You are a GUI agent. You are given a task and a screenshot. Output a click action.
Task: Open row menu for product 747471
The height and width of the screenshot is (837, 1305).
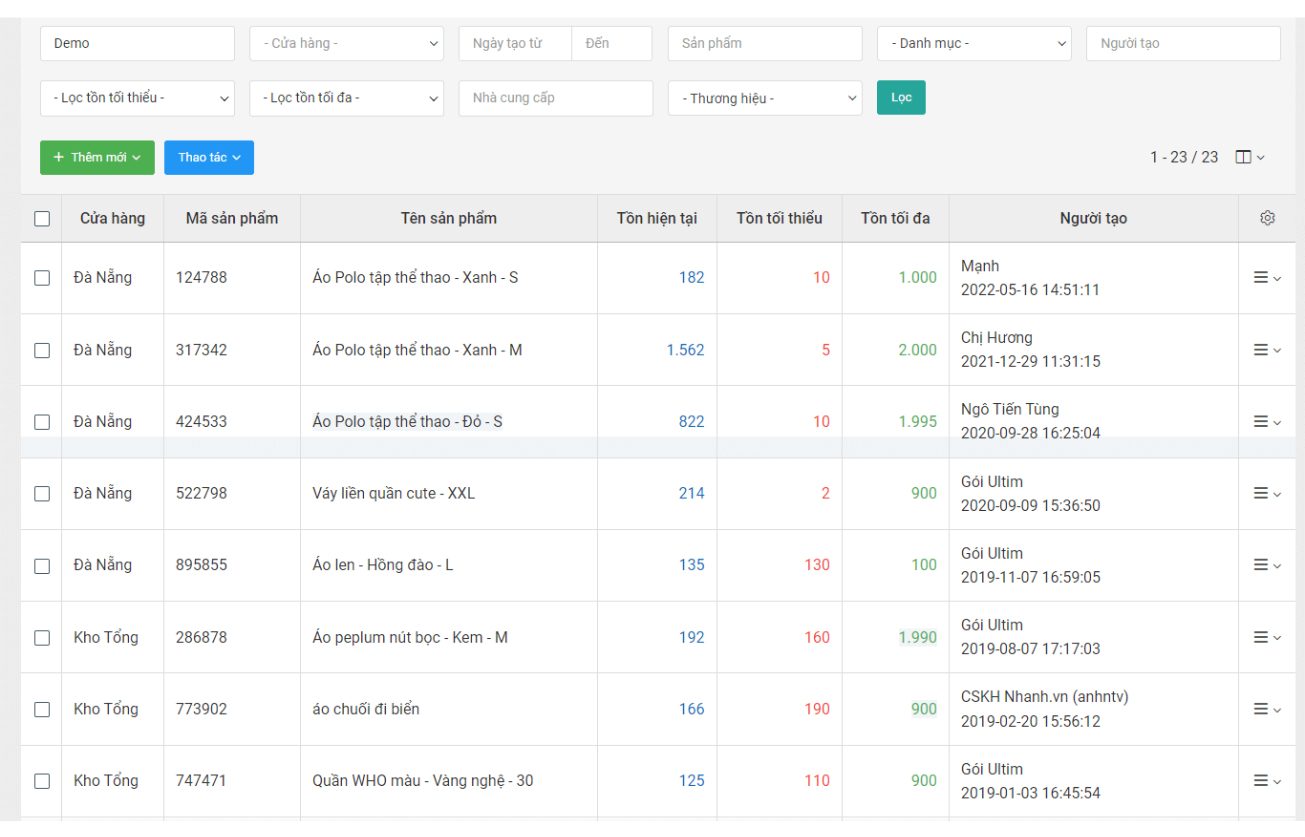pos(1266,781)
